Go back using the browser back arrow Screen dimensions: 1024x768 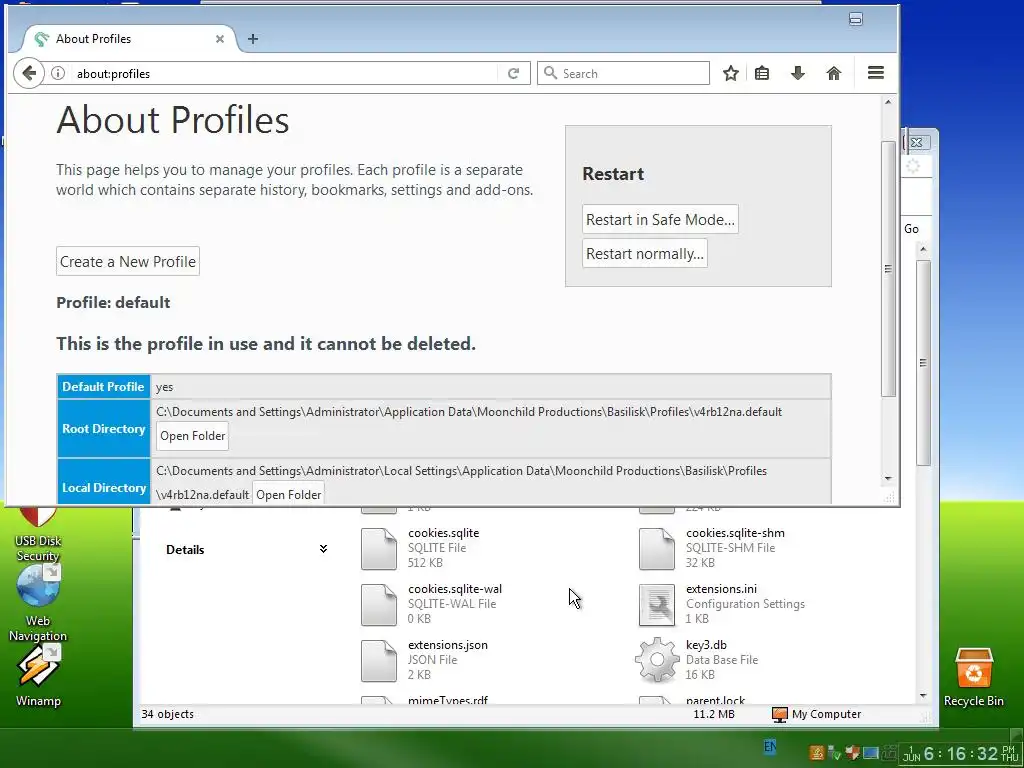tap(29, 73)
